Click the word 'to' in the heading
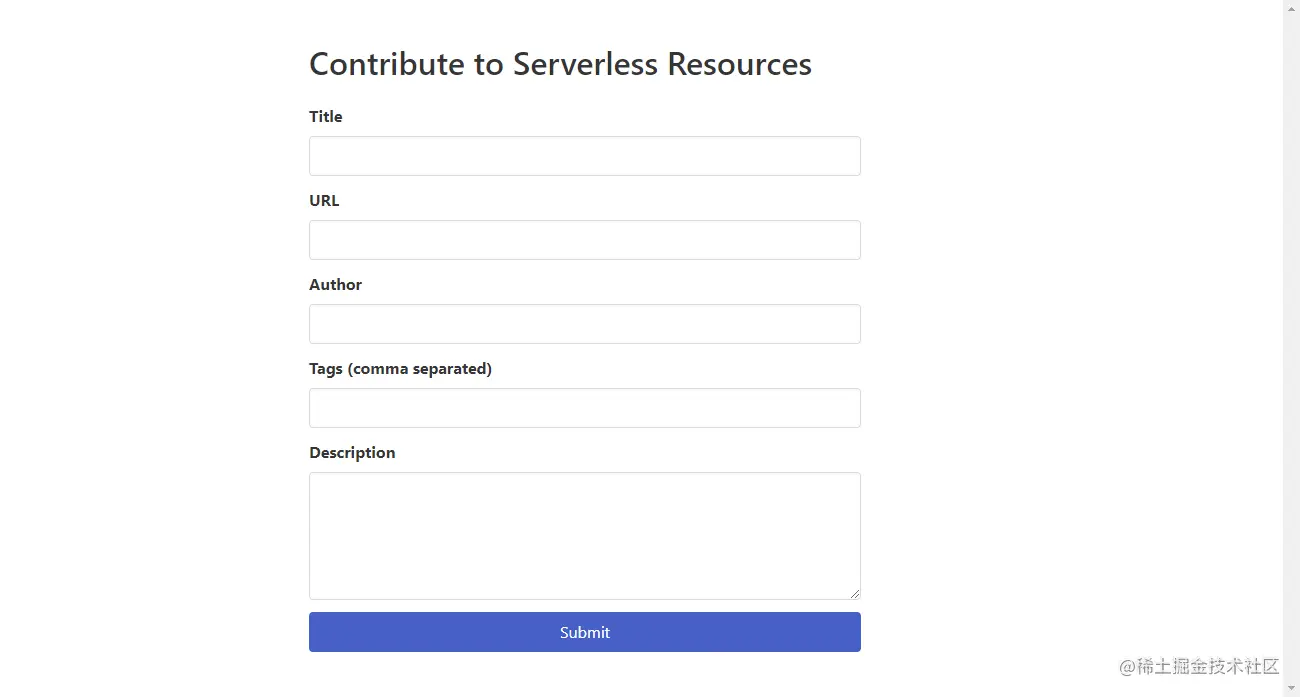The height and width of the screenshot is (697, 1300). 489,65
